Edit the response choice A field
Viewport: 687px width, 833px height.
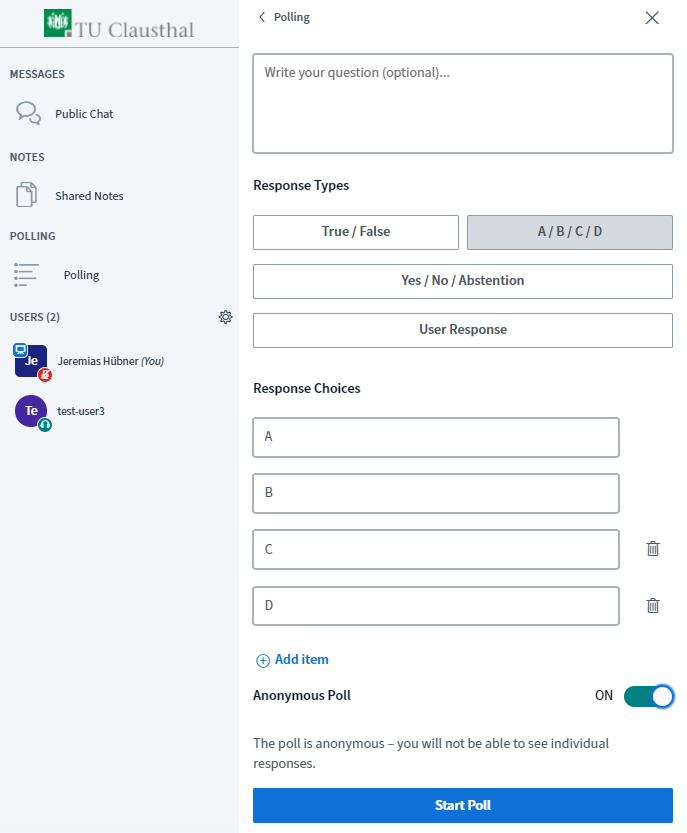[436, 437]
